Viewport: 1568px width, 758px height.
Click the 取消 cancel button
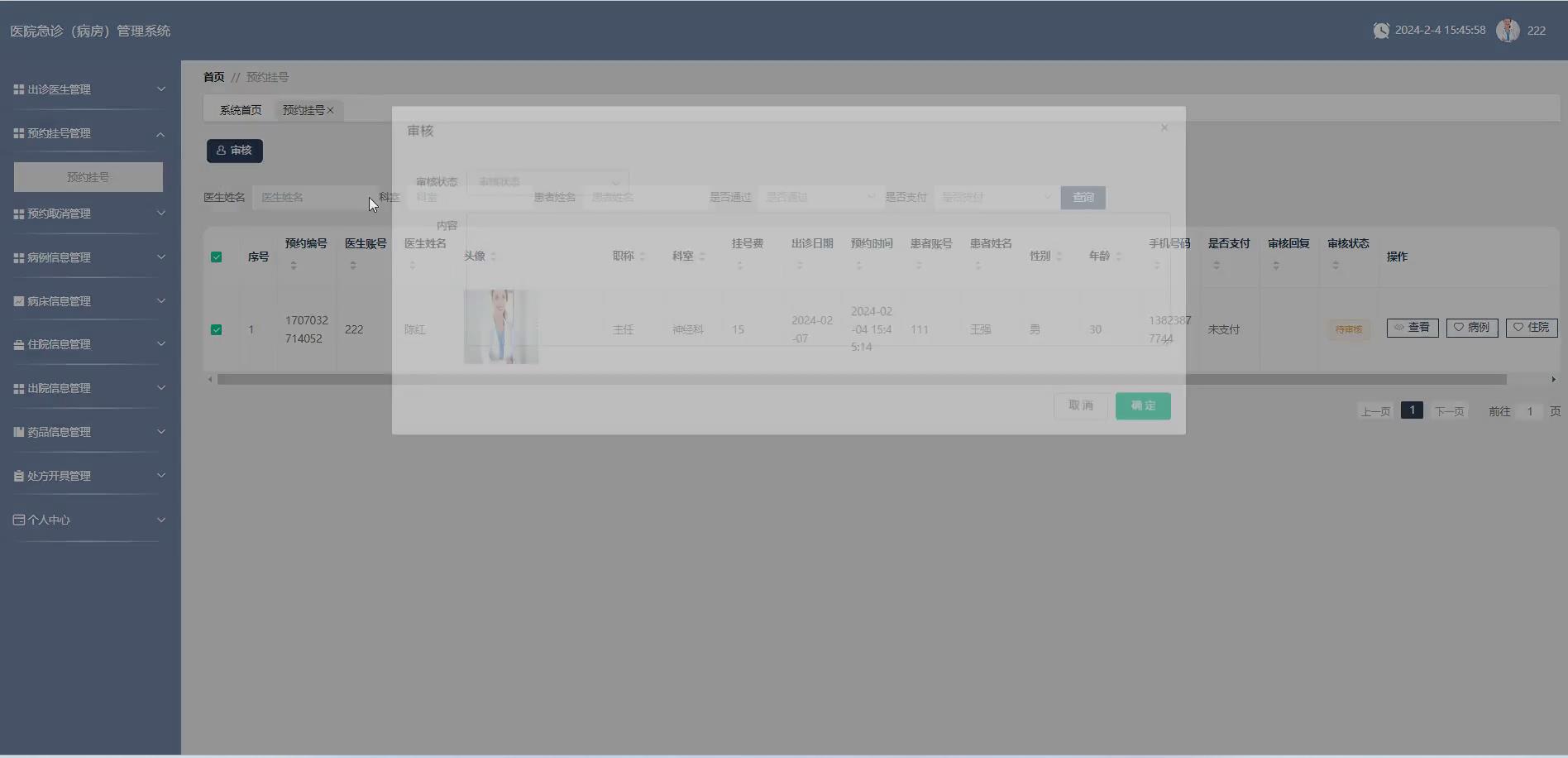(1081, 405)
